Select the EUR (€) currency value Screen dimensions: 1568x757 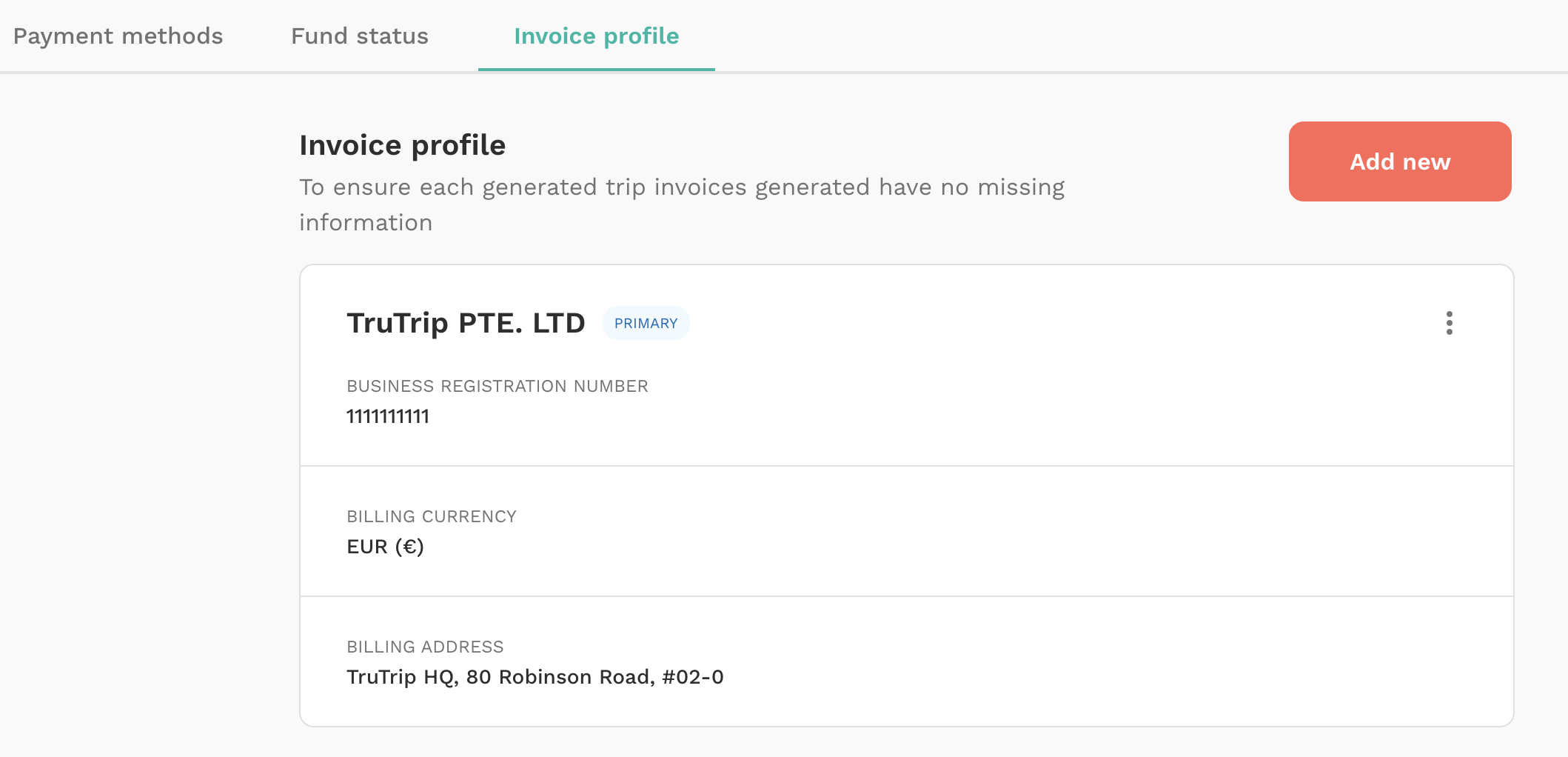pyautogui.click(x=385, y=547)
